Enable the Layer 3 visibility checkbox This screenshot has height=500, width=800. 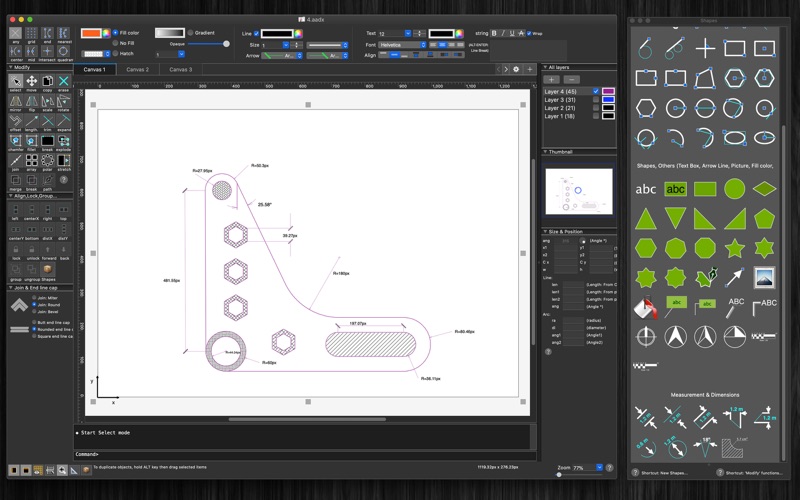(595, 99)
